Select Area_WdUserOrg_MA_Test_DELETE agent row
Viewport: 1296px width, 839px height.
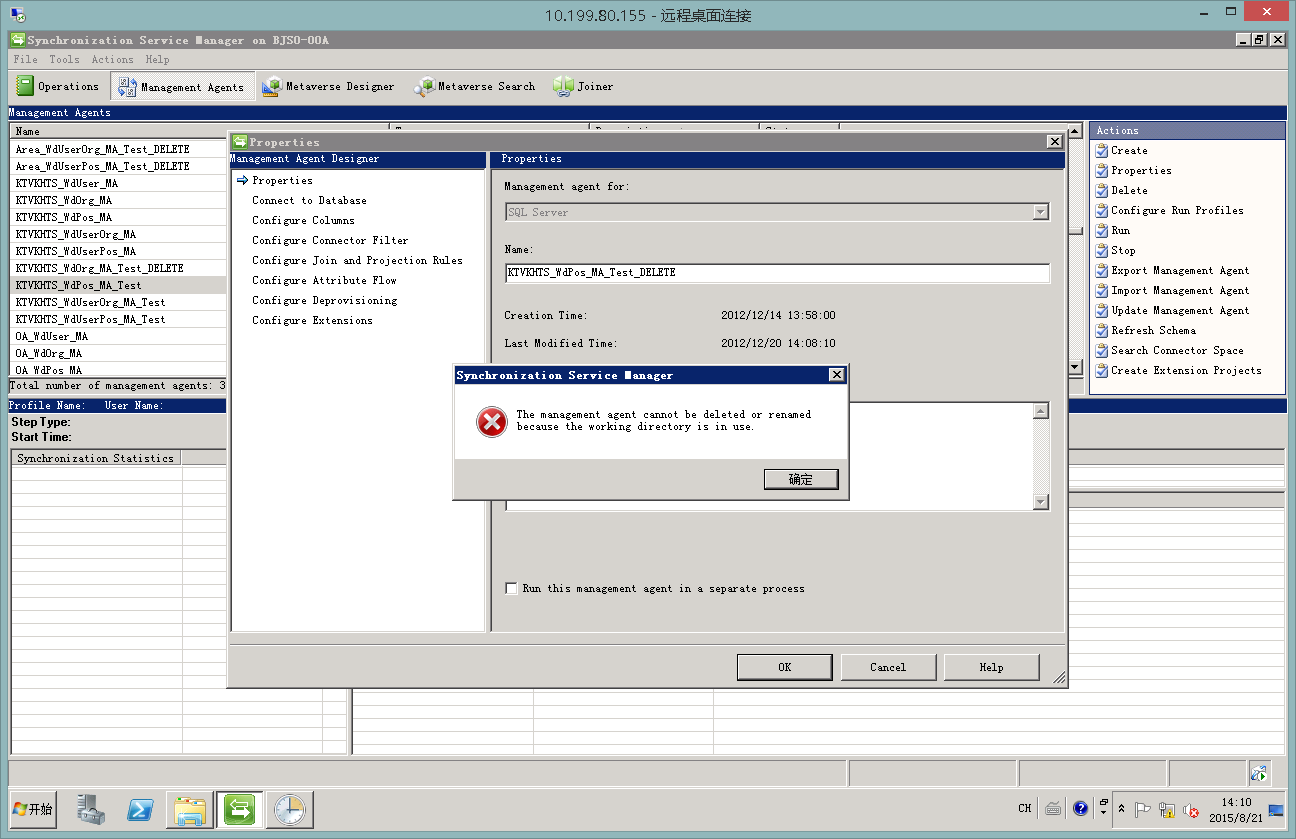[118, 149]
